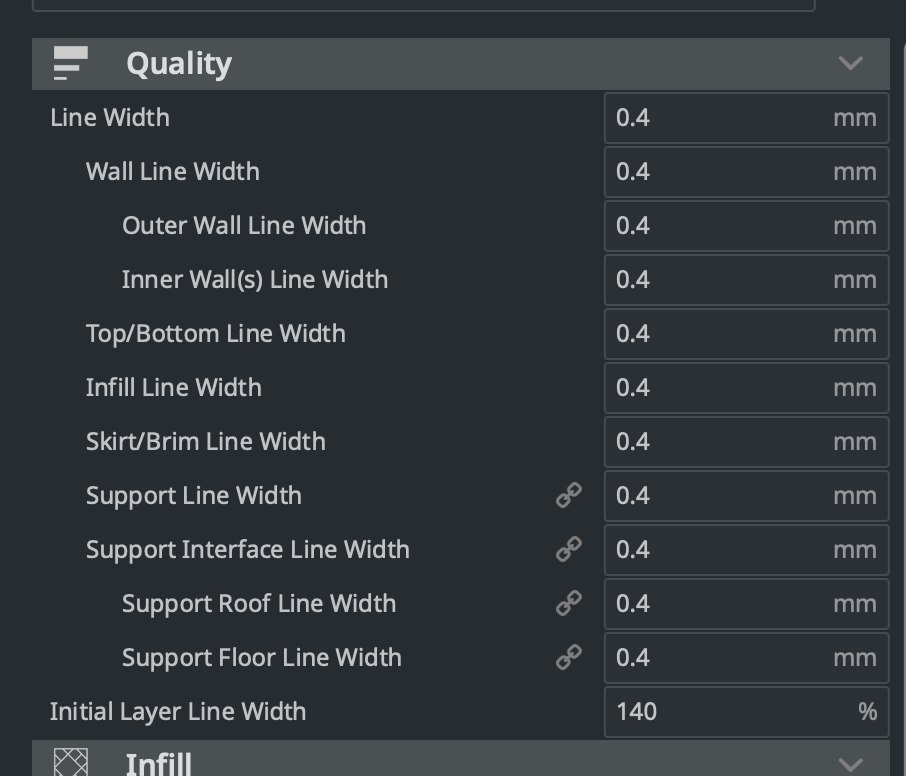Screen dimensions: 906x776
Task: Open the Quality category header
Action: tap(461, 64)
